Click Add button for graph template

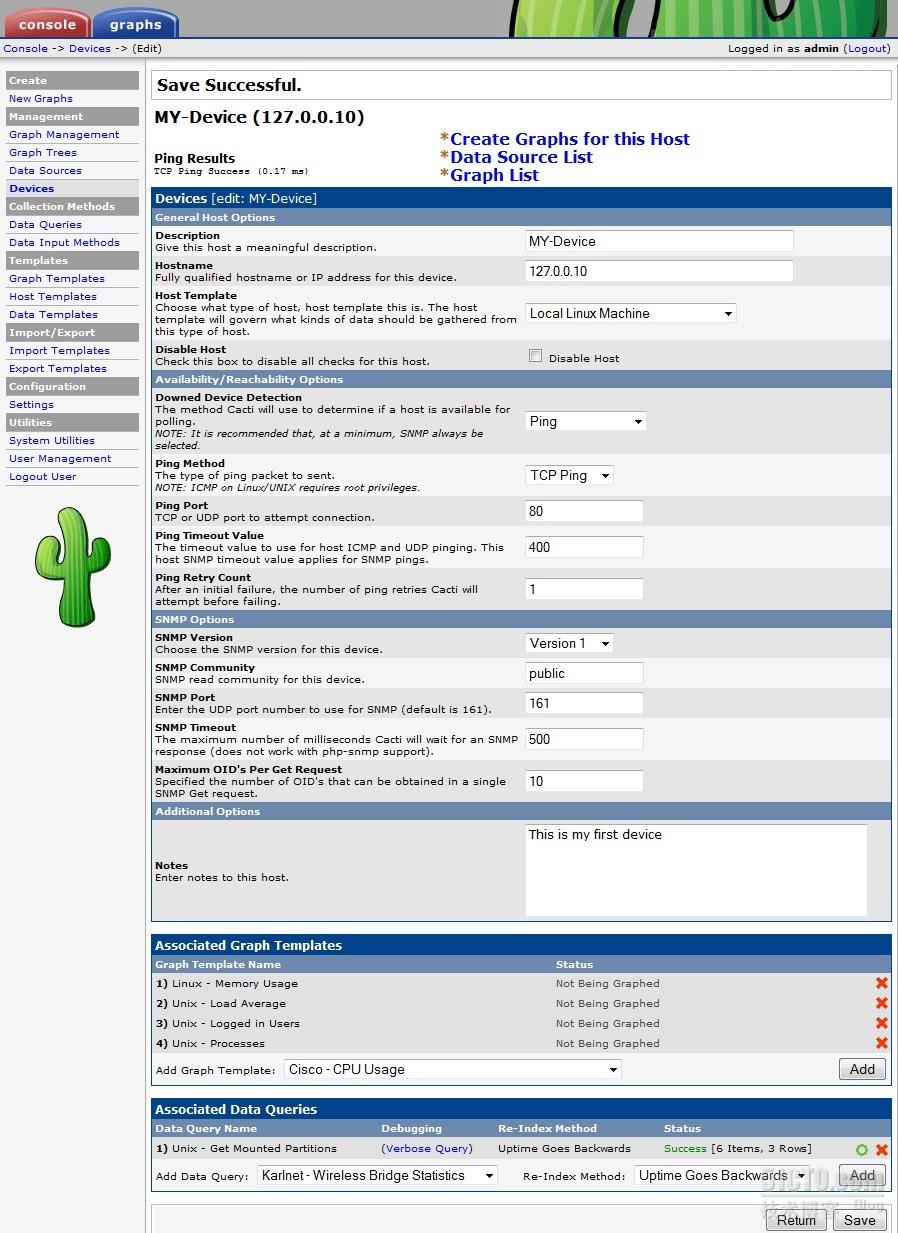pos(862,1069)
